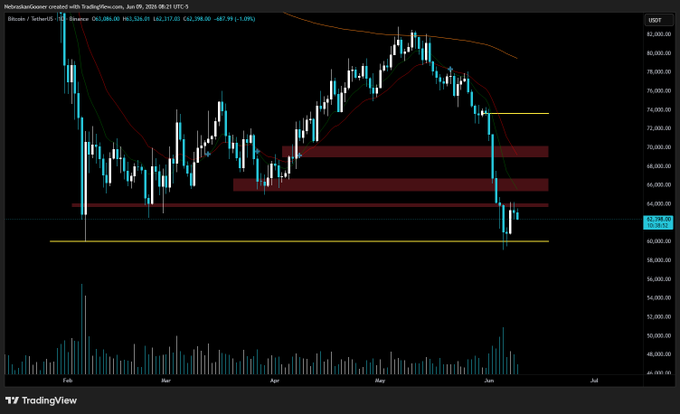680x414 pixels.
Task: Click the 80,000.00 price axis label
Action: (x=659, y=53)
